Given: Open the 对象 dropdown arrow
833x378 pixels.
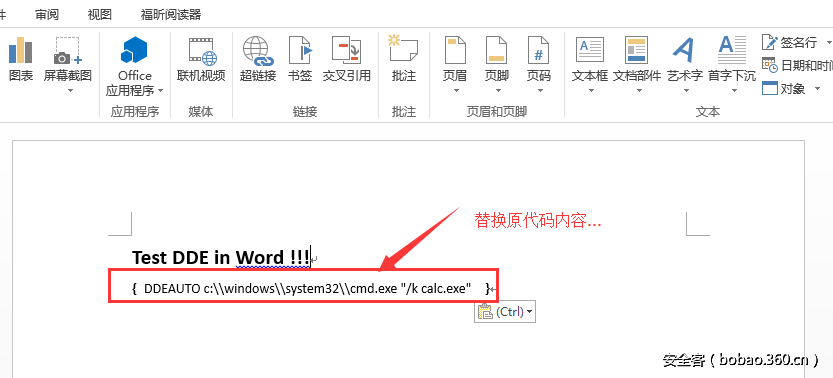Looking at the screenshot, I should 818,88.
